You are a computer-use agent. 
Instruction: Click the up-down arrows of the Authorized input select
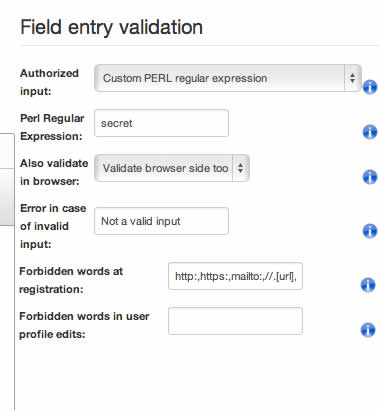coord(352,78)
